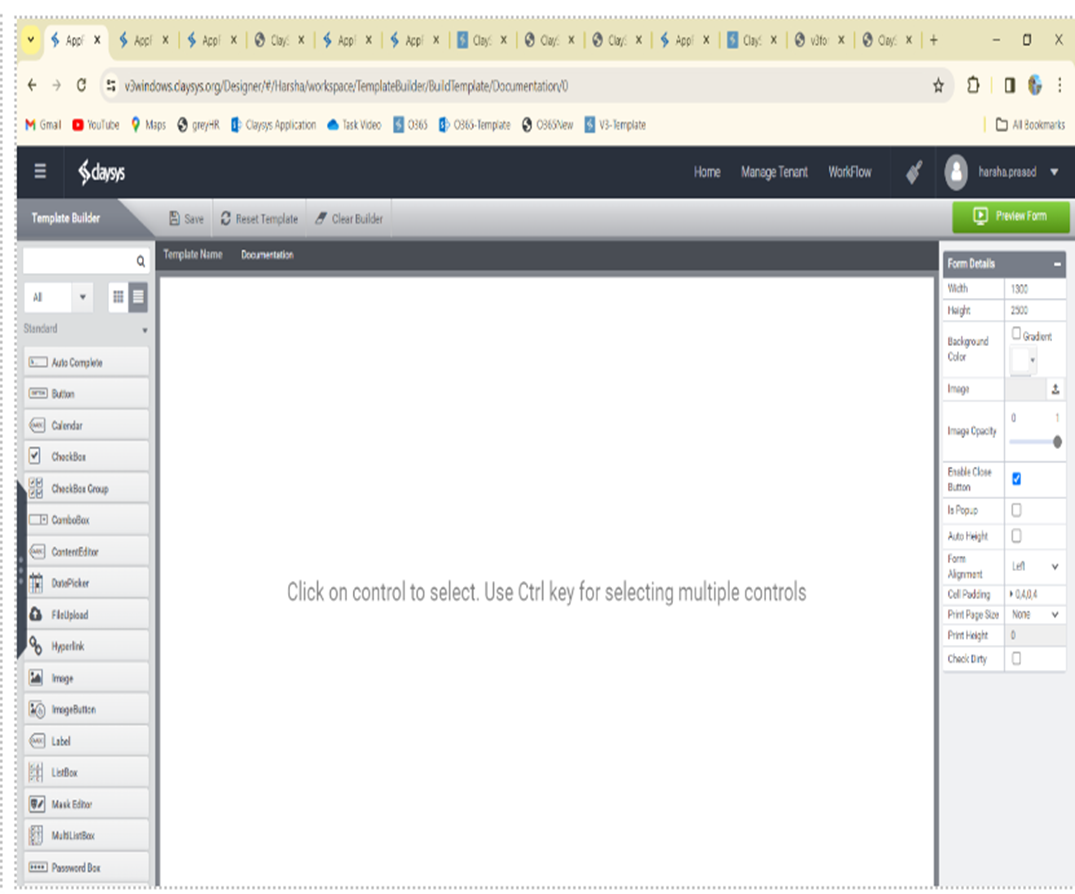Viewport: 1075px width, 894px height.
Task: Disable the Enable Close Button checkbox
Action: tap(1016, 479)
